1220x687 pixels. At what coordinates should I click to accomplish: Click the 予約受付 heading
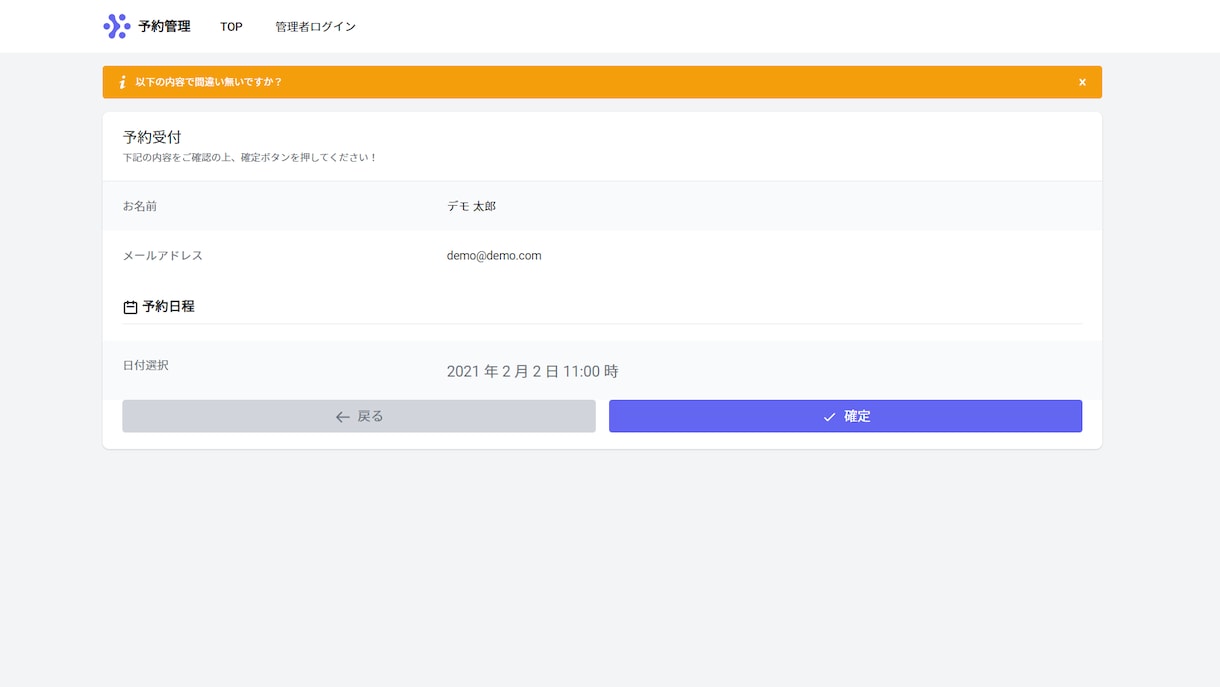152,137
